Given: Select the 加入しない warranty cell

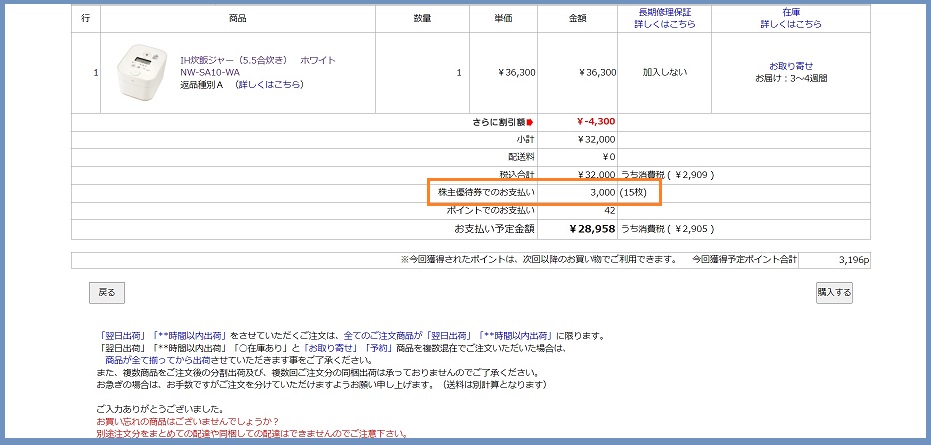Looking at the screenshot, I should coord(664,72).
